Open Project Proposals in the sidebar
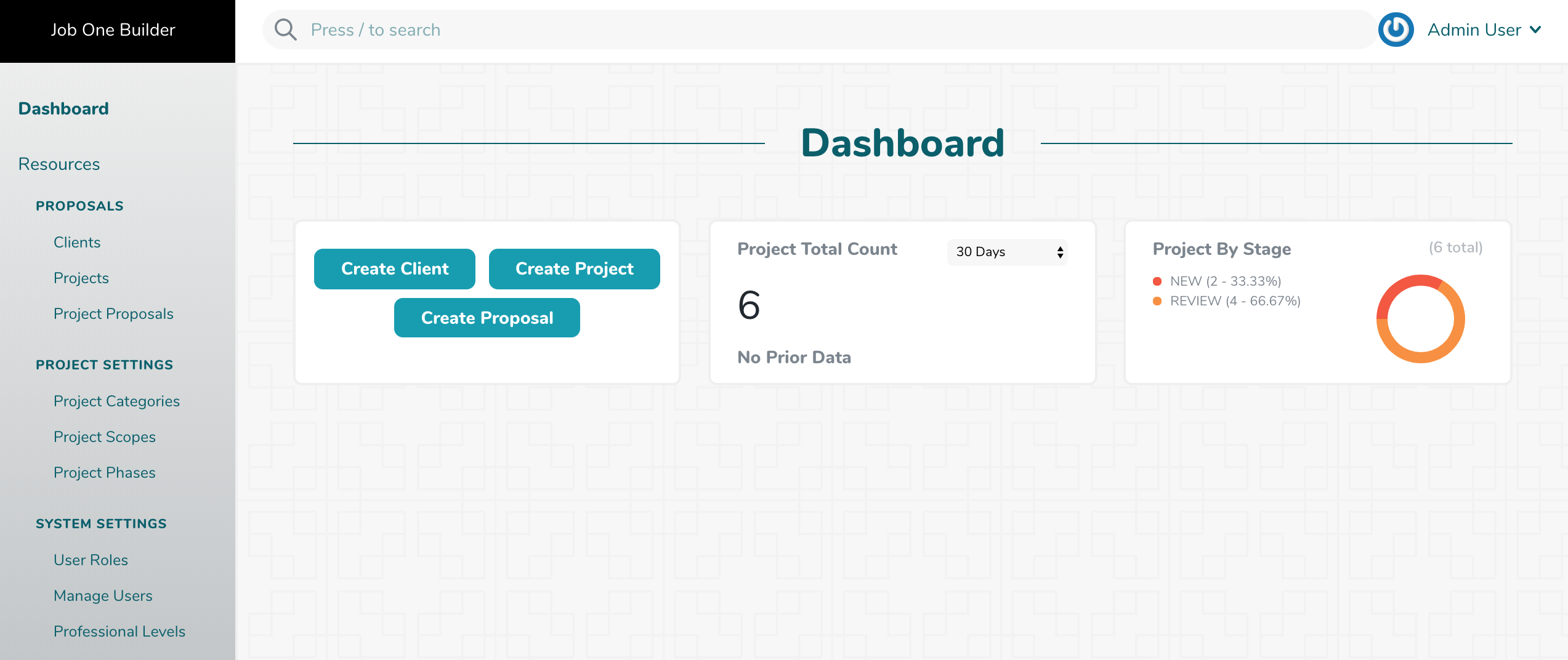This screenshot has width=1568, height=660. click(113, 313)
